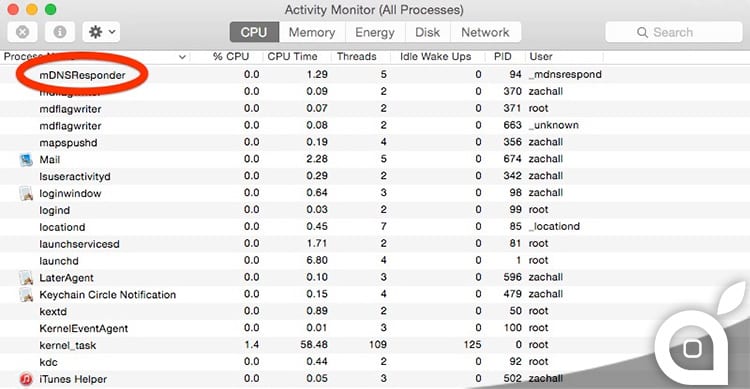Click inside the Search field
This screenshot has height=389, width=750.
pyautogui.click(x=673, y=32)
